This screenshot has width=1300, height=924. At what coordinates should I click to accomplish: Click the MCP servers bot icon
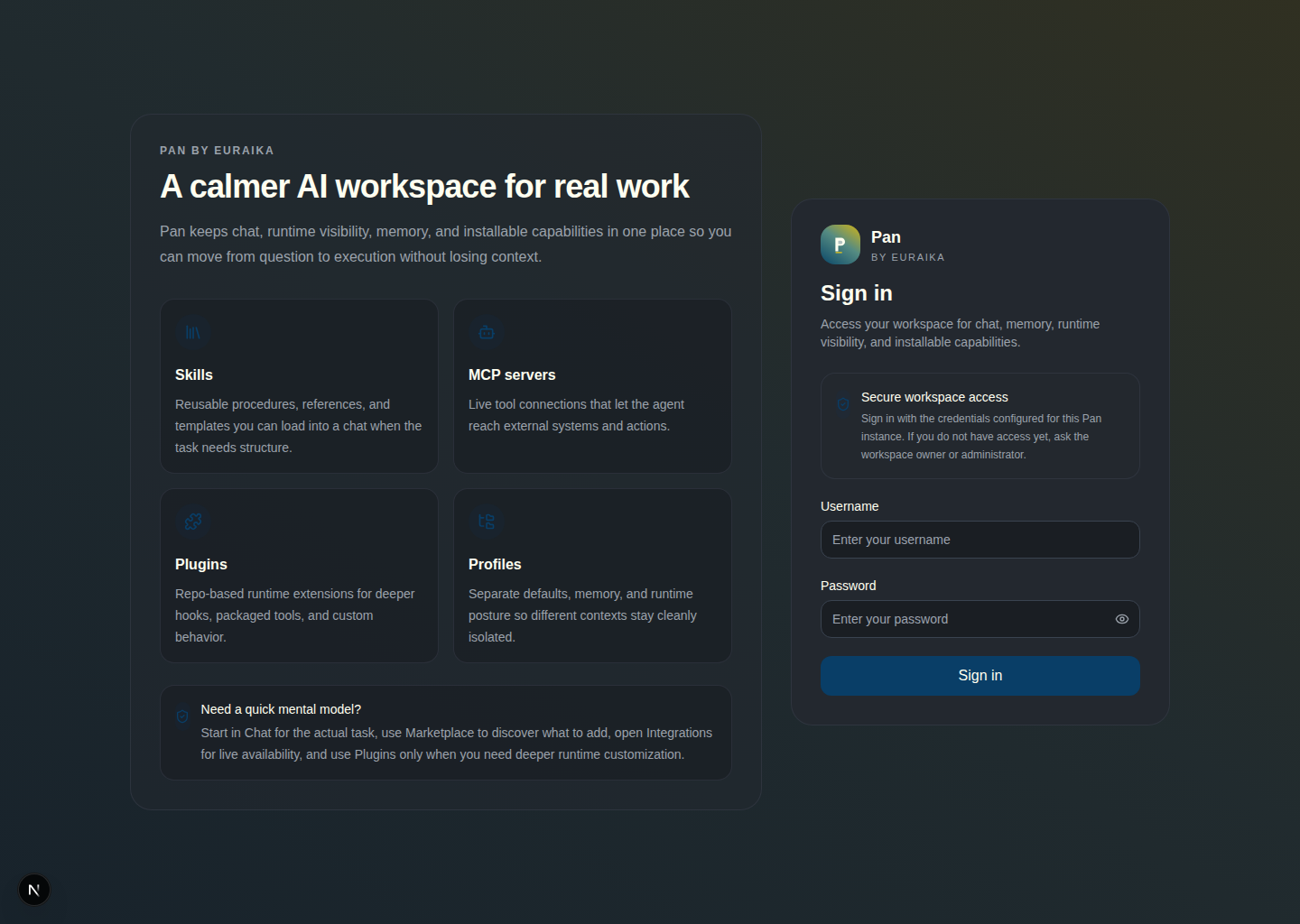(487, 332)
